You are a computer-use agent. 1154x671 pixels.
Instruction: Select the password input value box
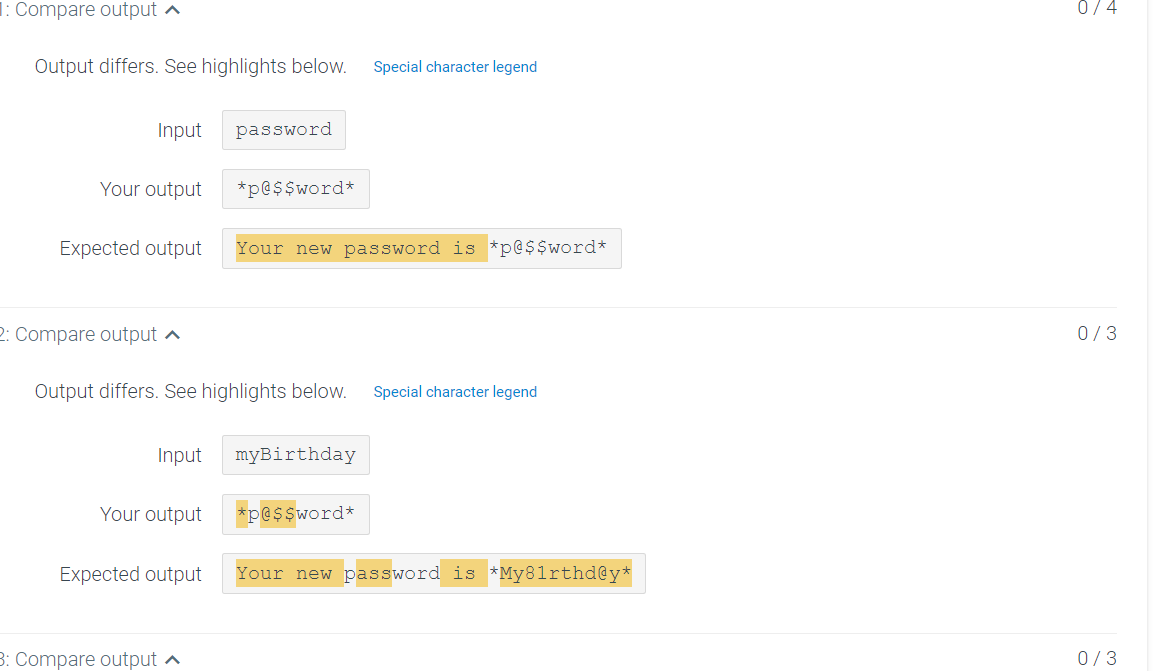click(283, 130)
